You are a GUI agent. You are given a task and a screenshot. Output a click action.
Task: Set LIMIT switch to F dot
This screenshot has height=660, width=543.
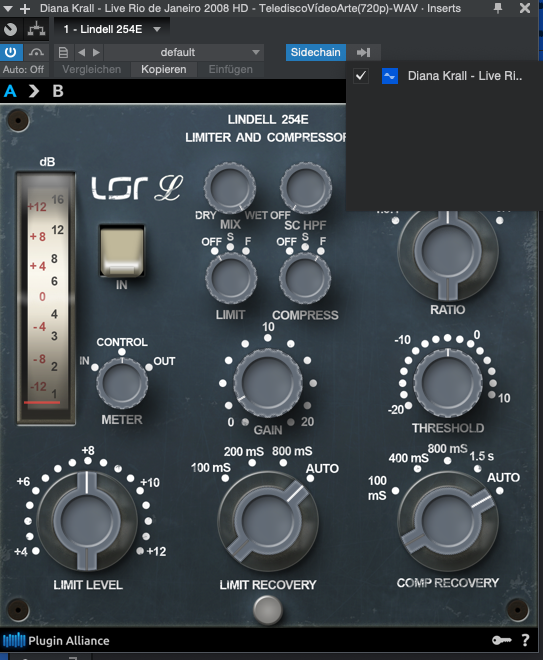click(246, 251)
